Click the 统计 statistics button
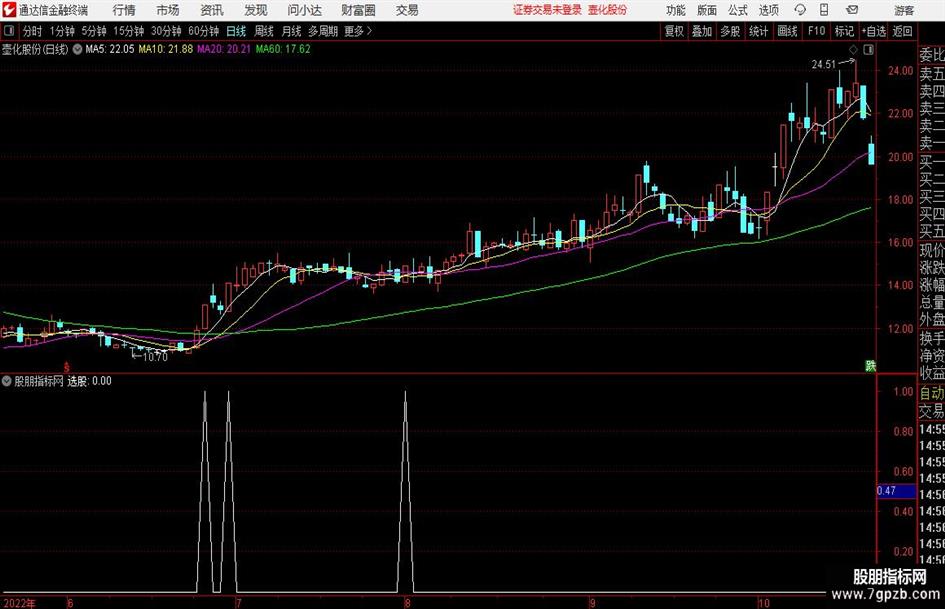 (x=758, y=31)
